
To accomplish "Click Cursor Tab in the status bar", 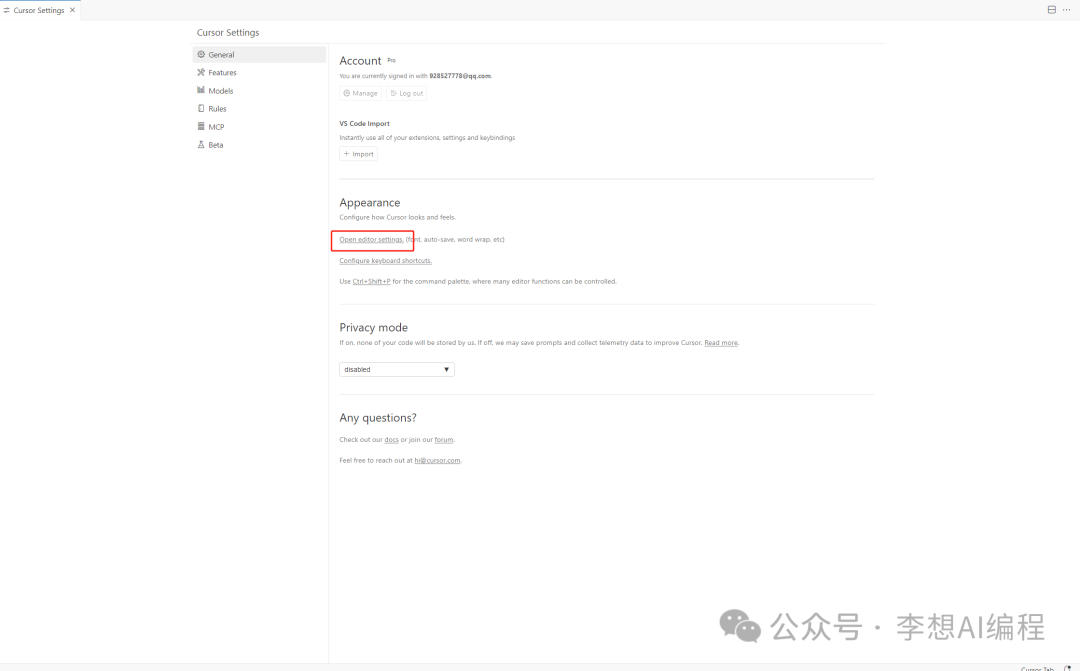I will point(1037,668).
